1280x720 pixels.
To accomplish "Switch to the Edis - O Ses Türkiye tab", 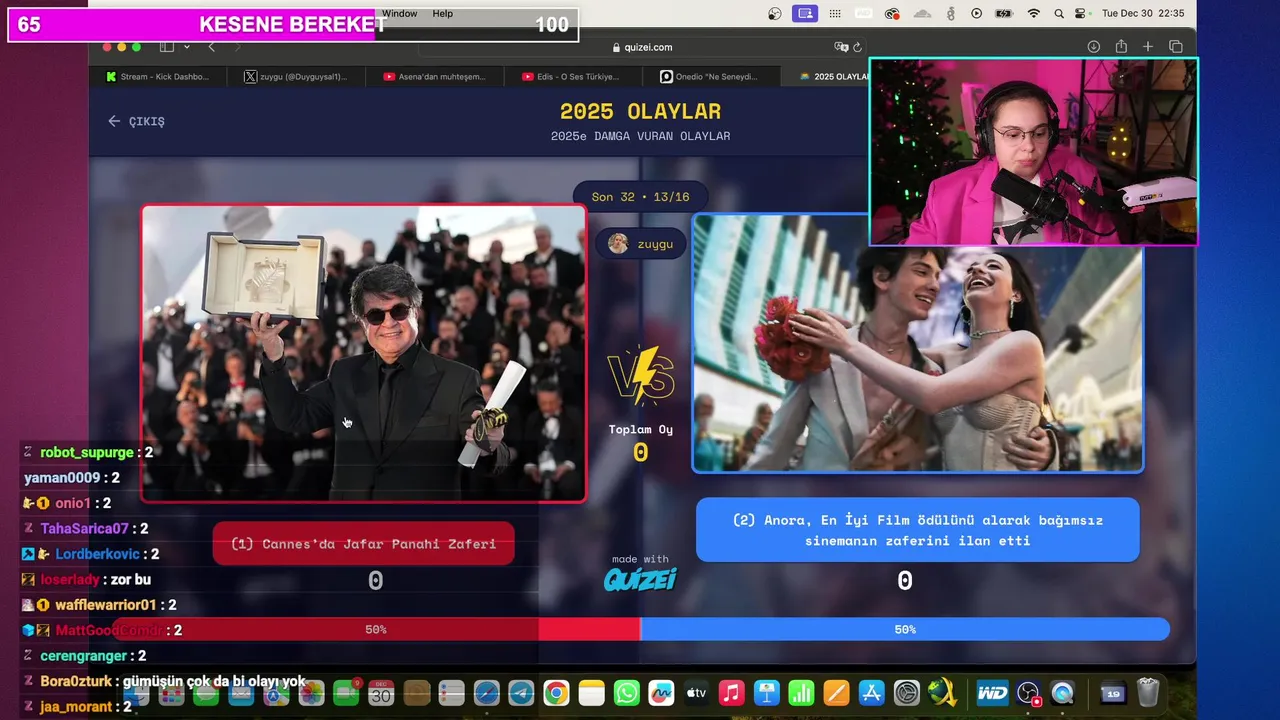I will (572, 76).
